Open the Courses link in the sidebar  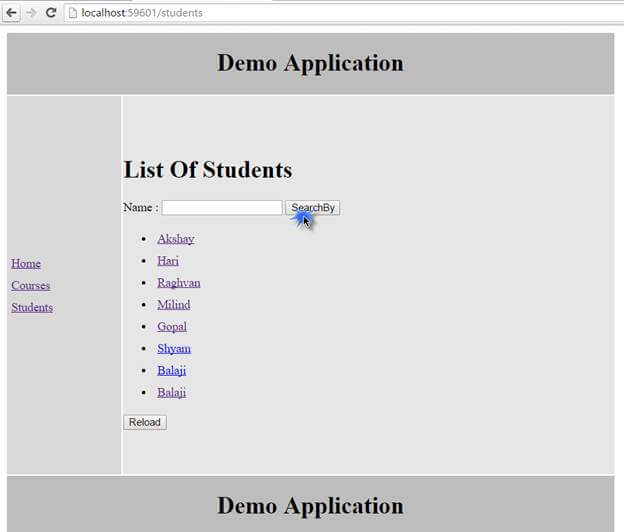tap(31, 285)
